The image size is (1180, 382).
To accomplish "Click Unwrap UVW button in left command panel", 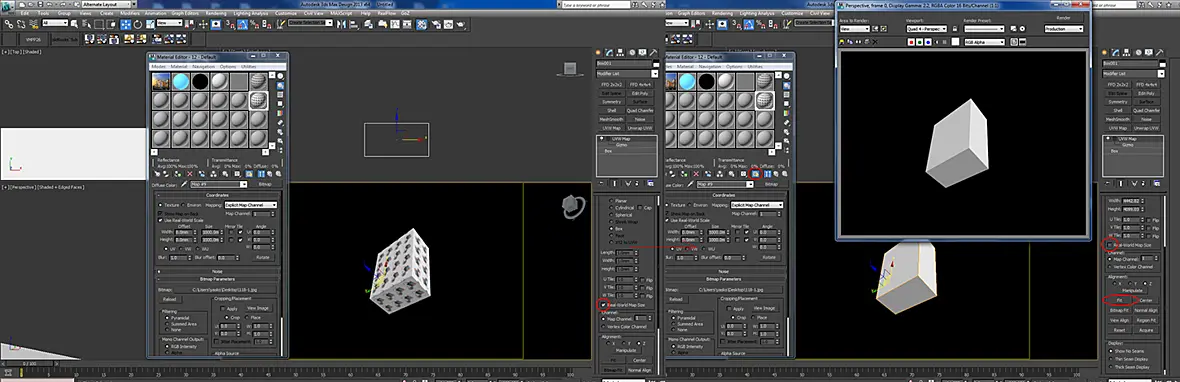I will (640, 129).
